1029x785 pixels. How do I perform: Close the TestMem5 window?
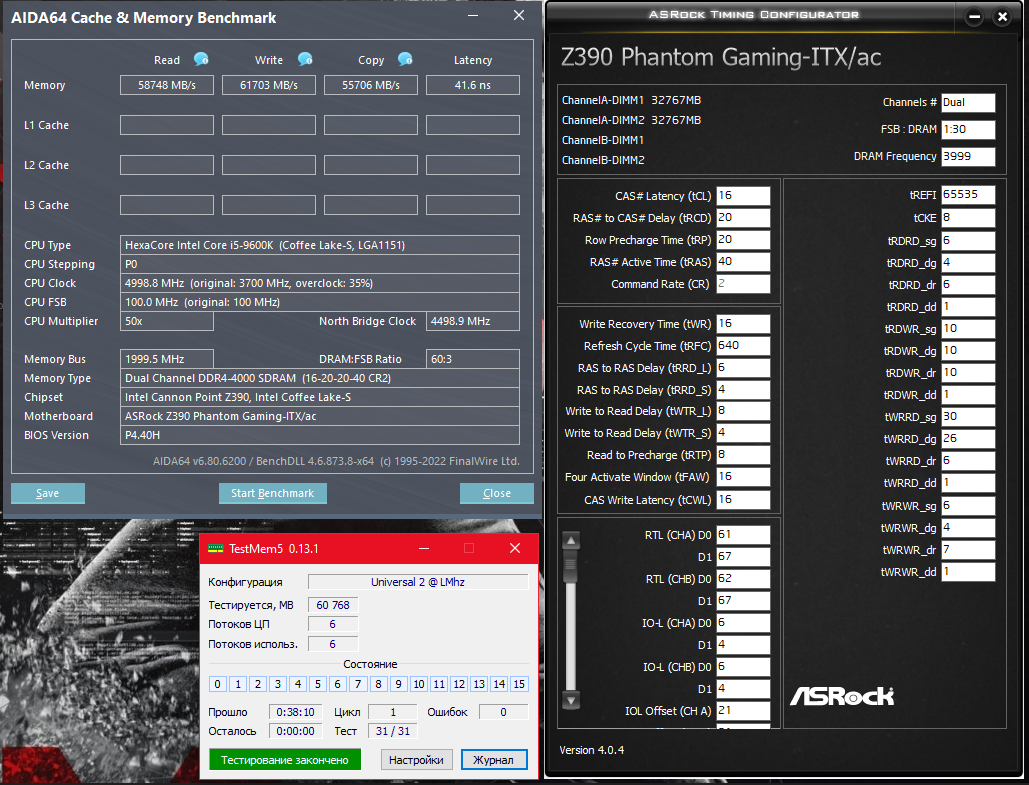pos(515,548)
